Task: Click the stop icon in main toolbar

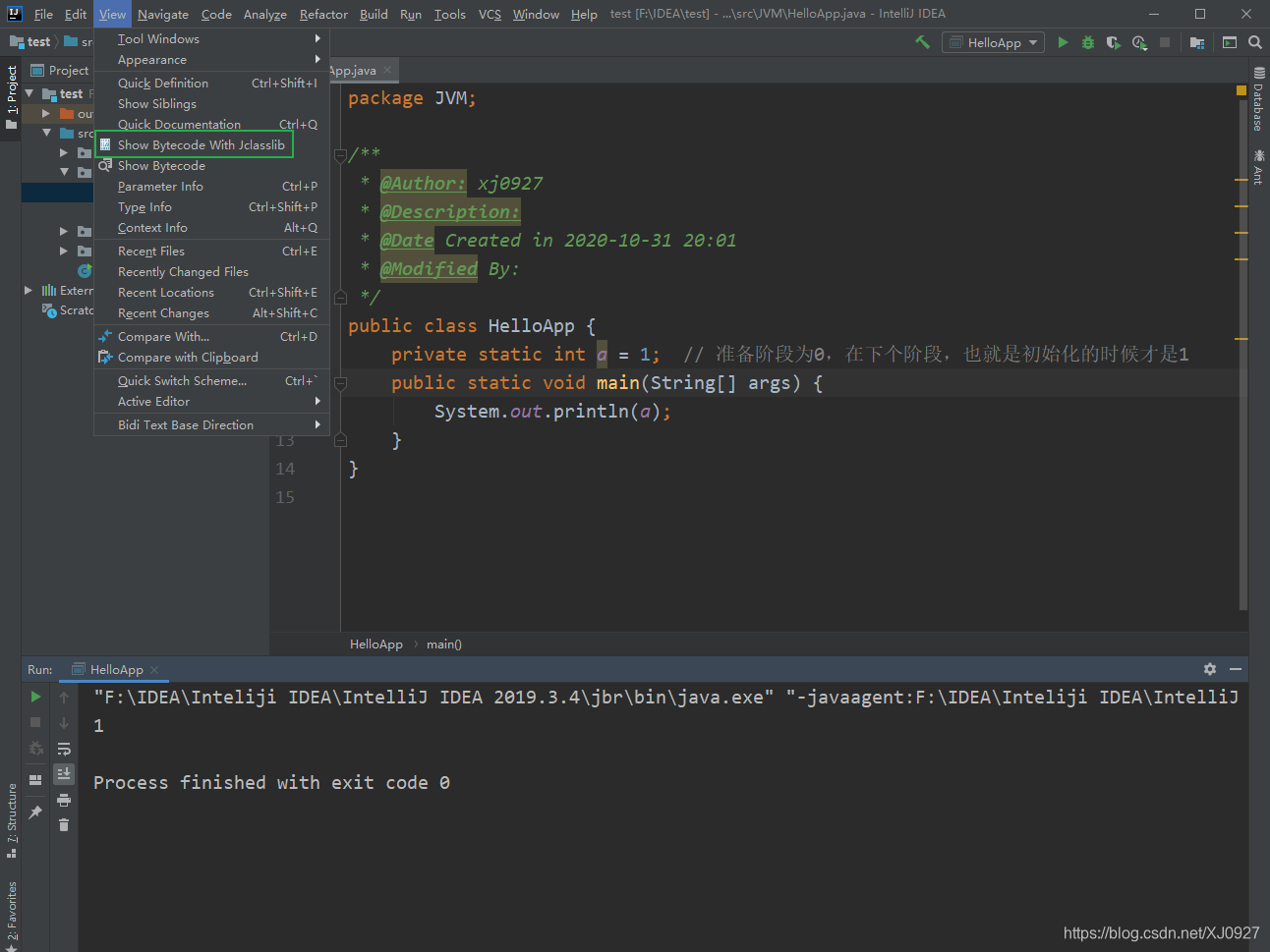Action: tap(1165, 42)
